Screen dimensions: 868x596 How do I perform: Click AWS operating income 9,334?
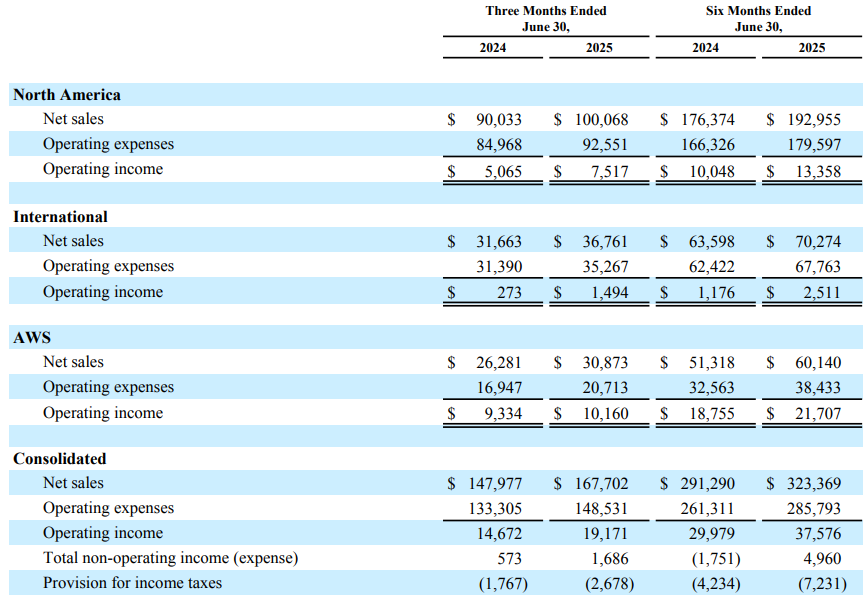[x=503, y=413]
